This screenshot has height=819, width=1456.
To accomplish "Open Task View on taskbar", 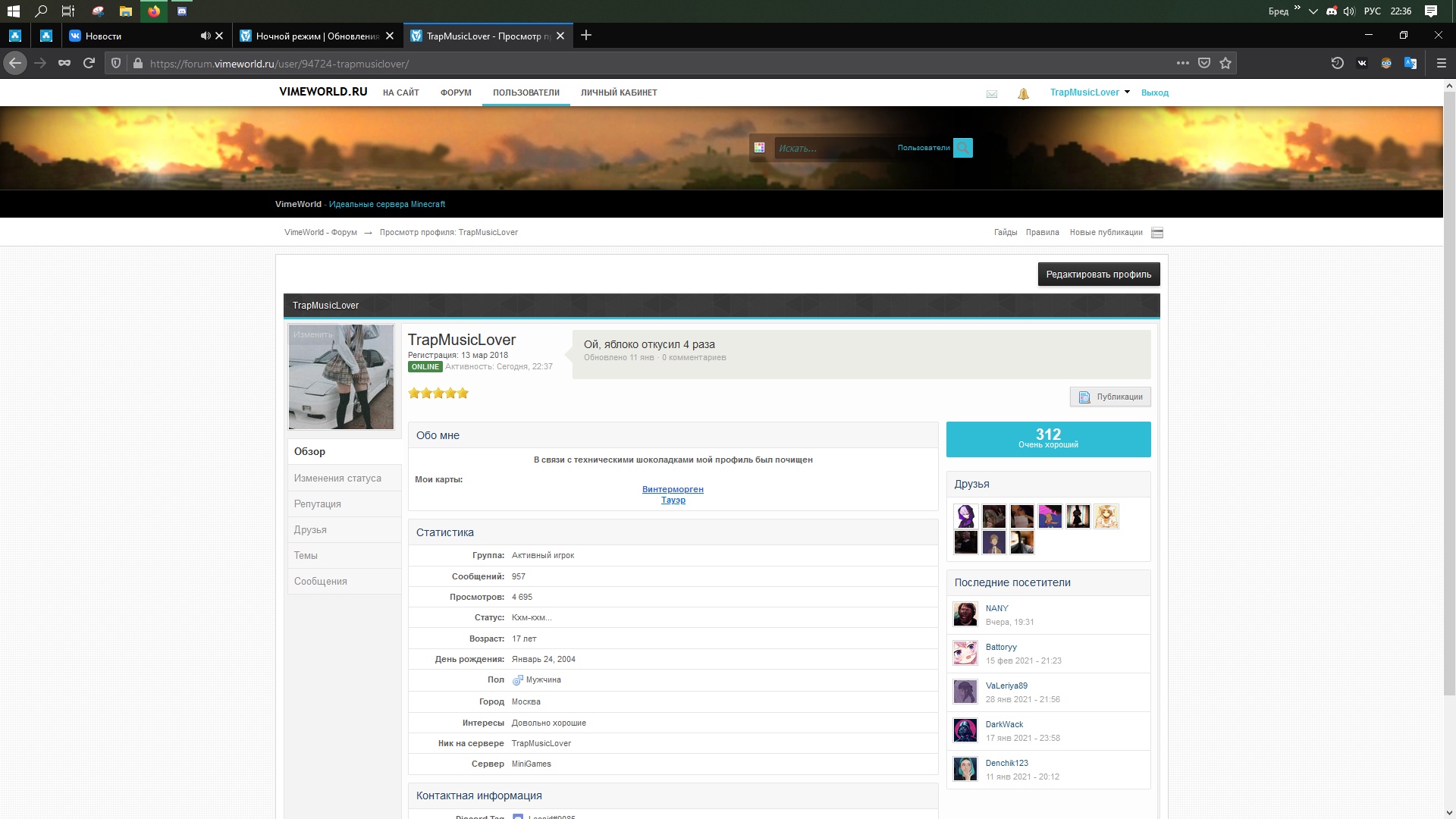I will point(68,11).
